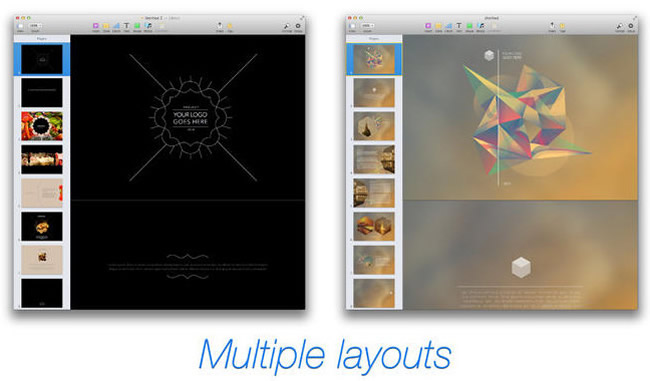This screenshot has height=381, width=650.
Task: Select the first black logo page thumbnail
Action: pos(42,59)
